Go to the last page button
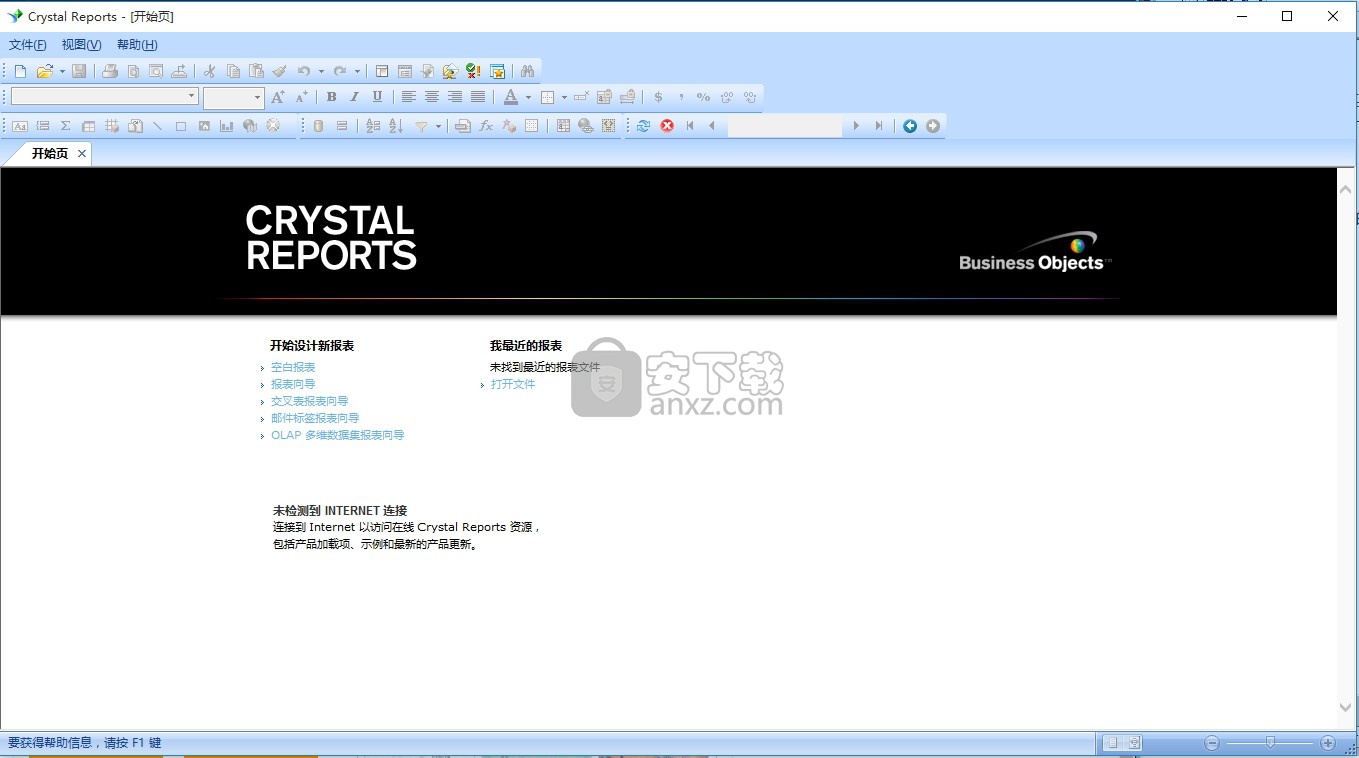This screenshot has width=1359, height=758. coord(879,126)
